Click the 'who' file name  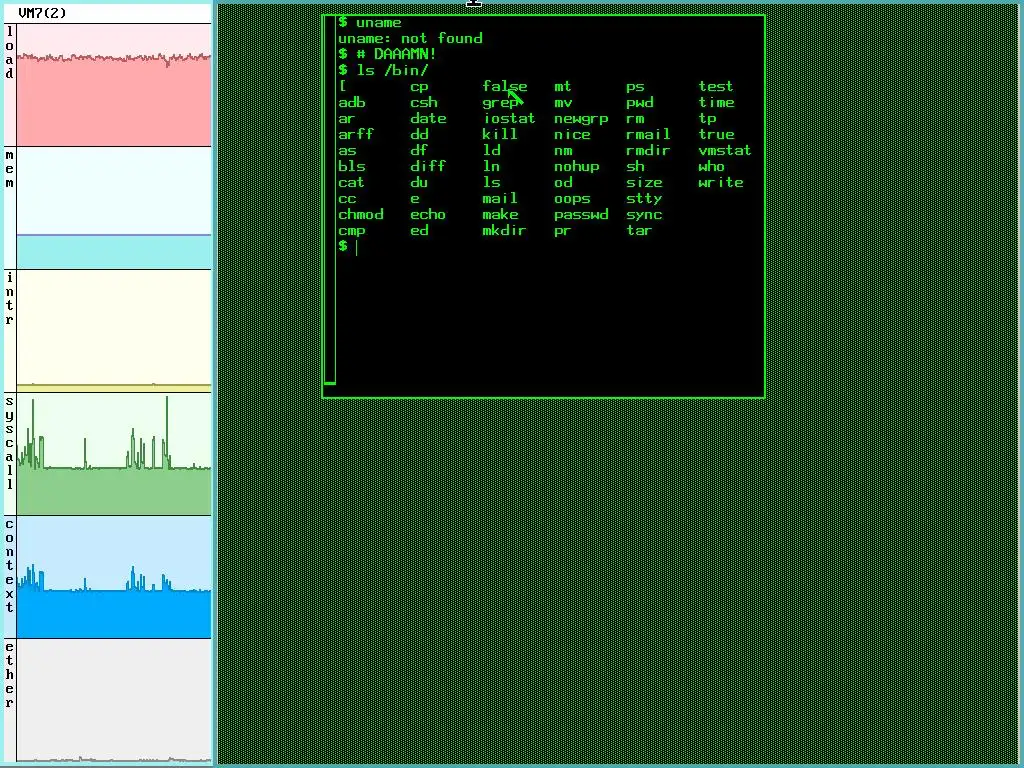point(711,167)
